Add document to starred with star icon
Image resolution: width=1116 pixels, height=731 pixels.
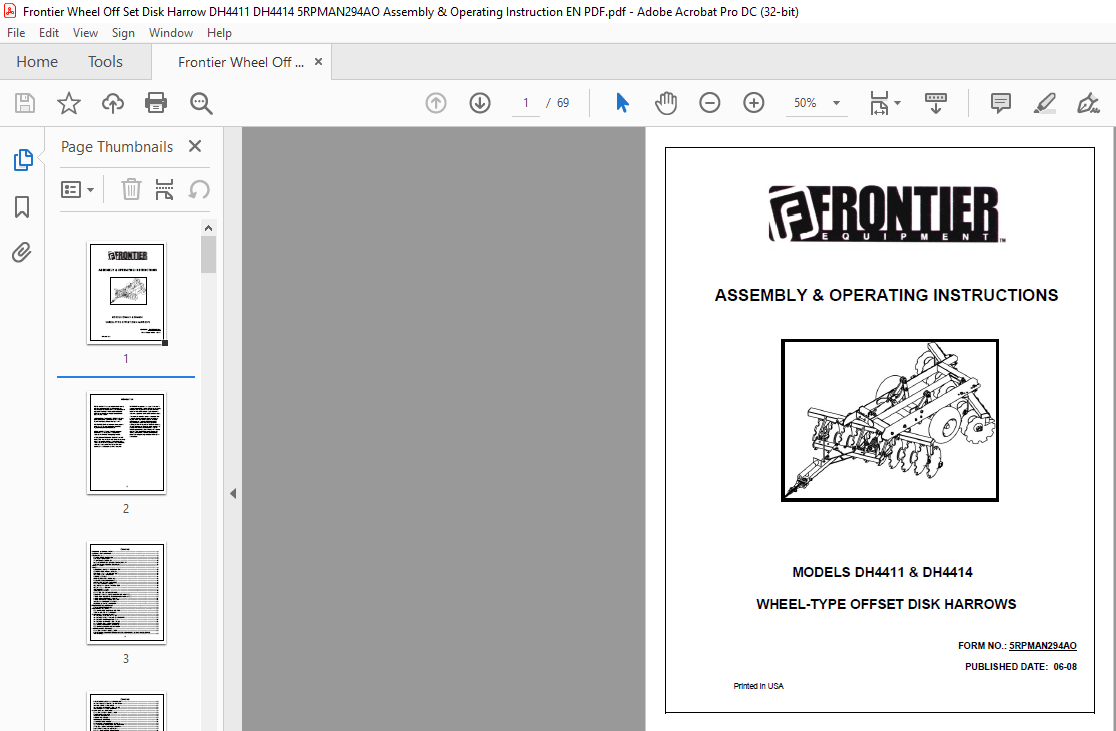[x=69, y=103]
